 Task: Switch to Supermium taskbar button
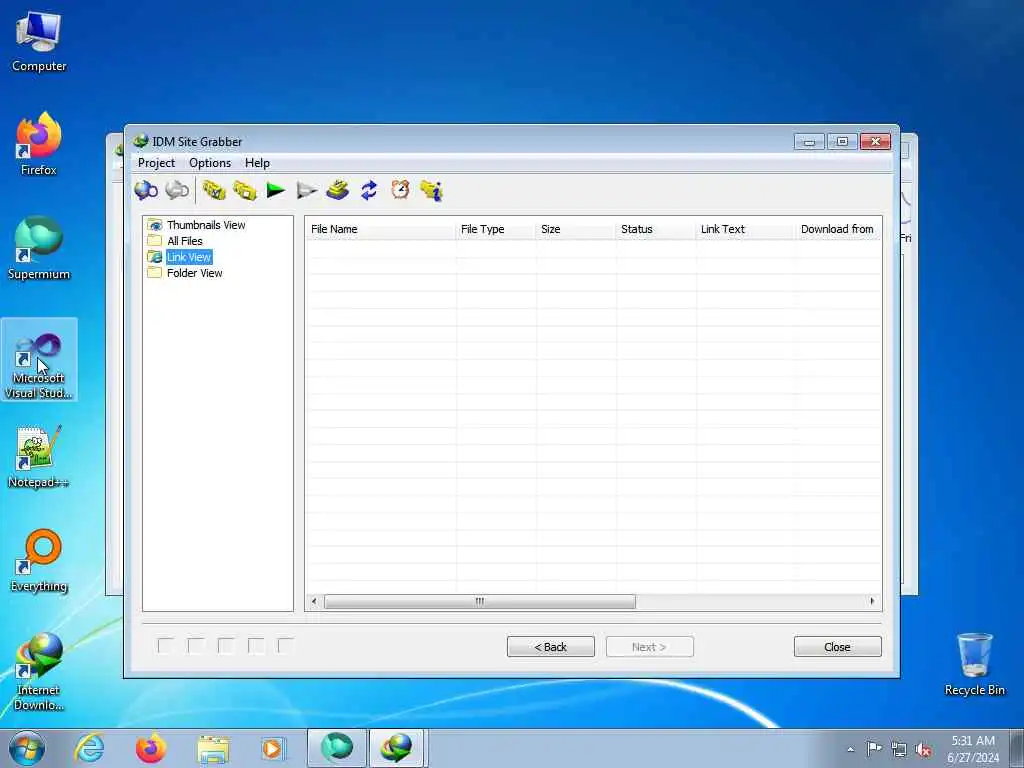tap(337, 748)
